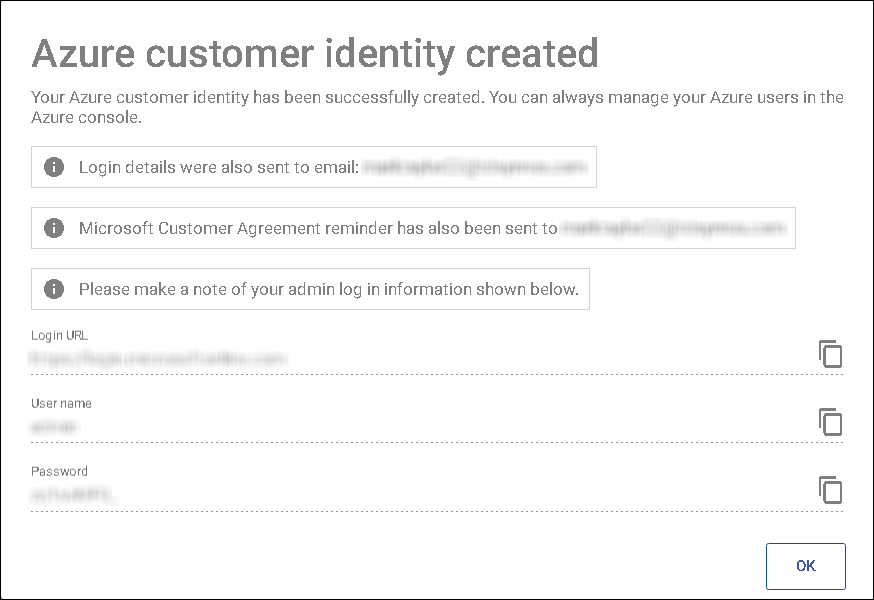The image size is (874, 600).
Task: Copy the User name with the copy icon
Action: point(830,422)
